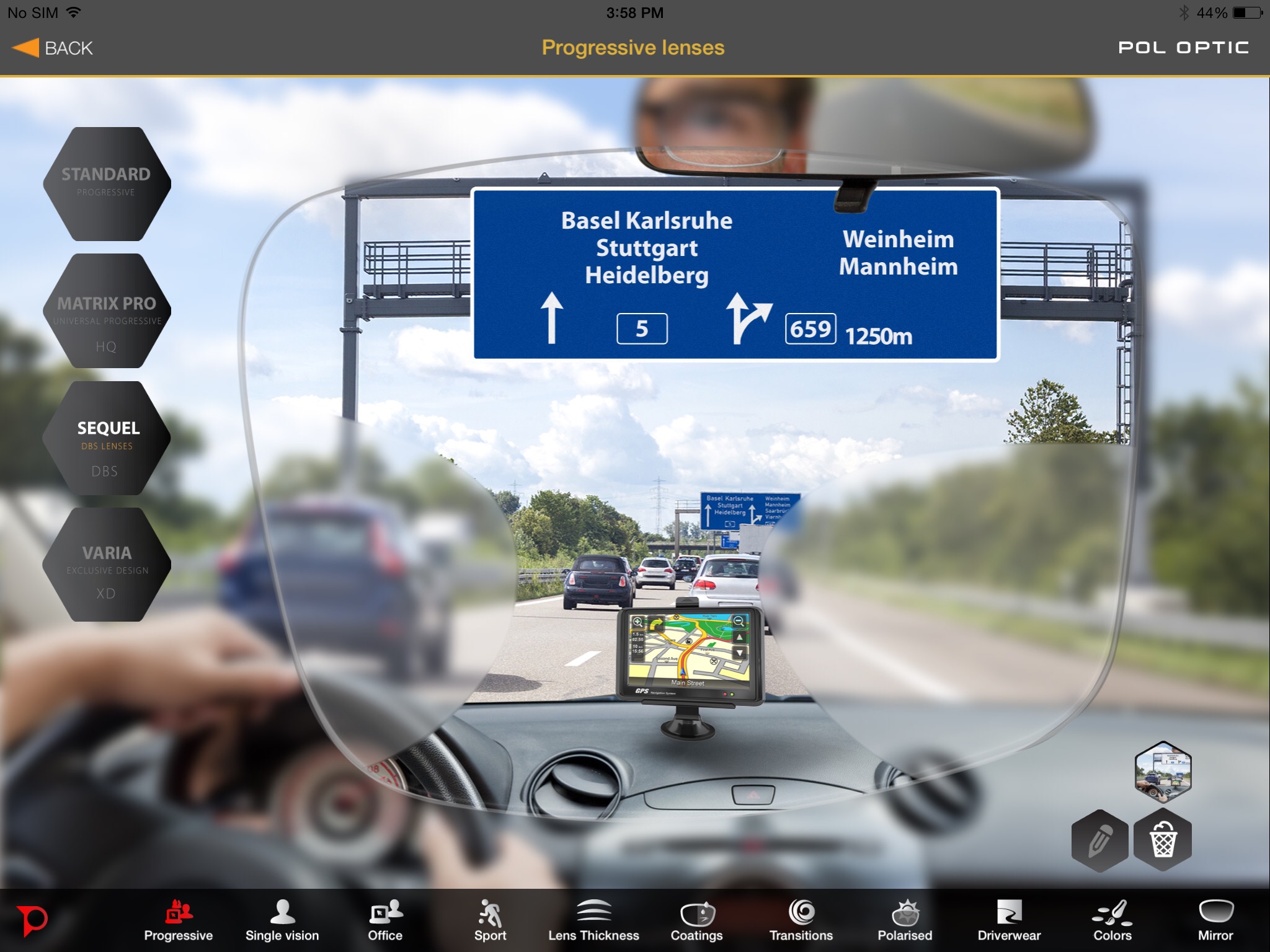Navigate back using BACK button
The height and width of the screenshot is (952, 1270).
click(58, 46)
